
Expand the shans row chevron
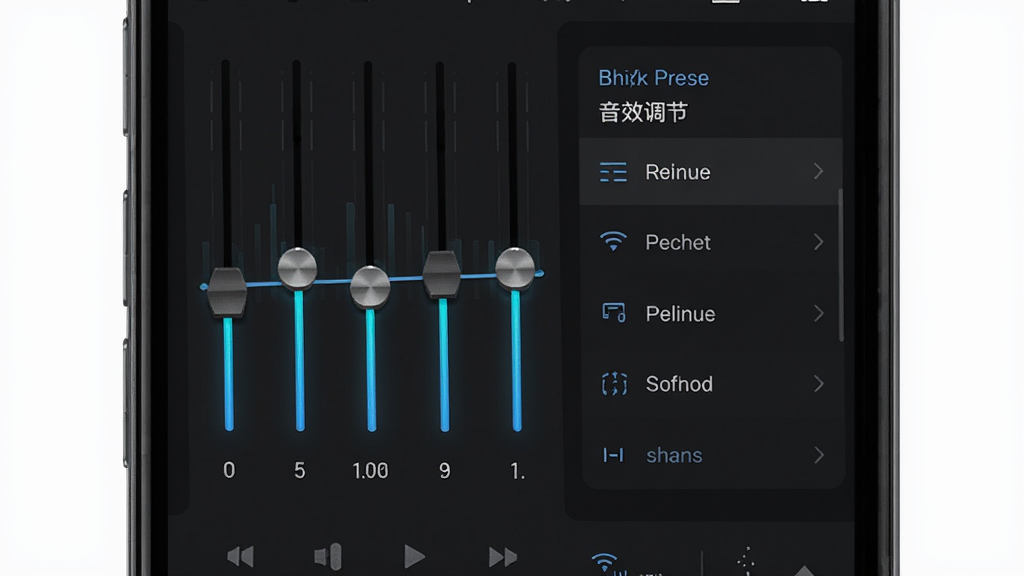coord(818,455)
